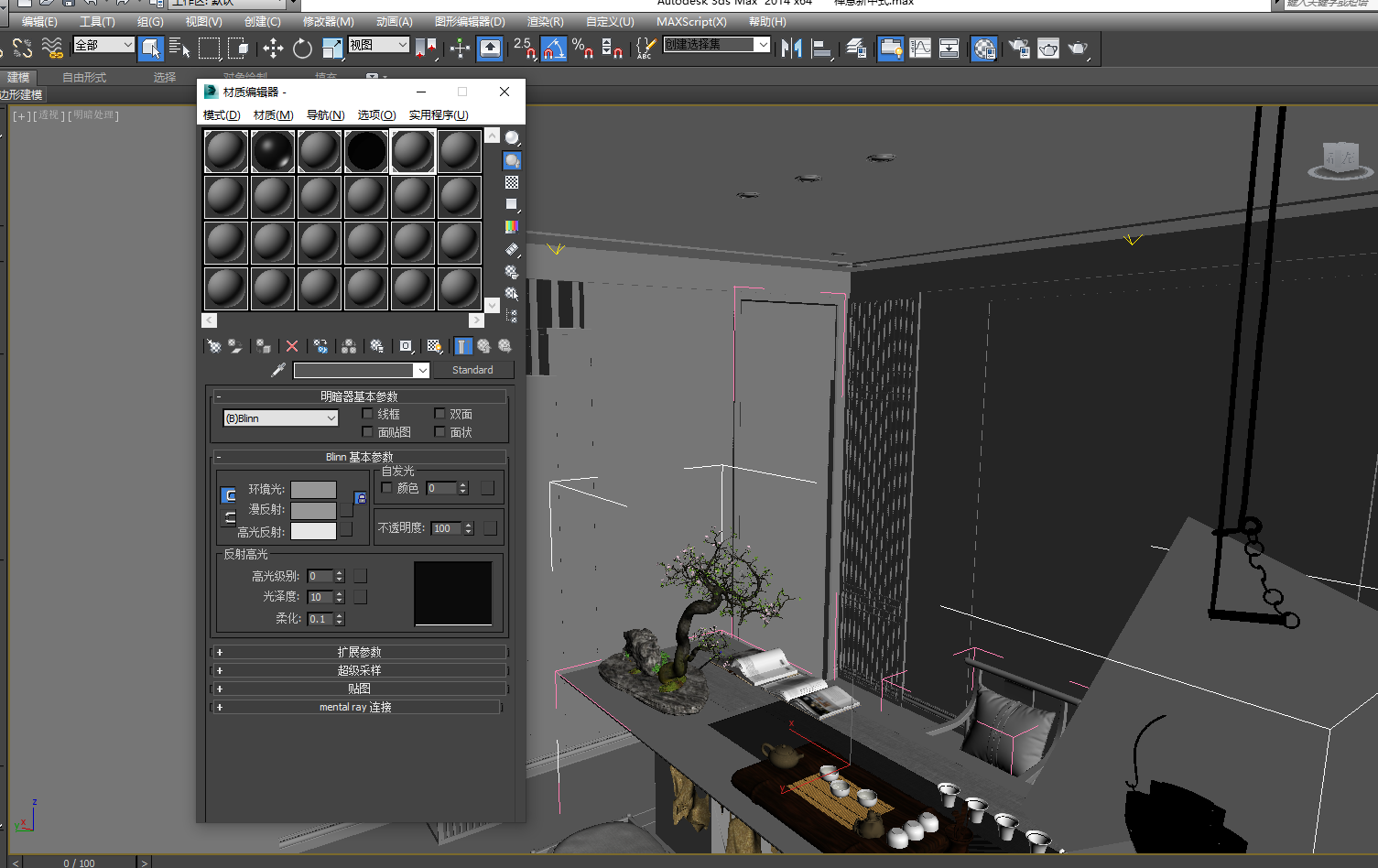Viewport: 1378px width, 868px height.
Task: Pick material from object eyedropper
Action: coord(278,370)
